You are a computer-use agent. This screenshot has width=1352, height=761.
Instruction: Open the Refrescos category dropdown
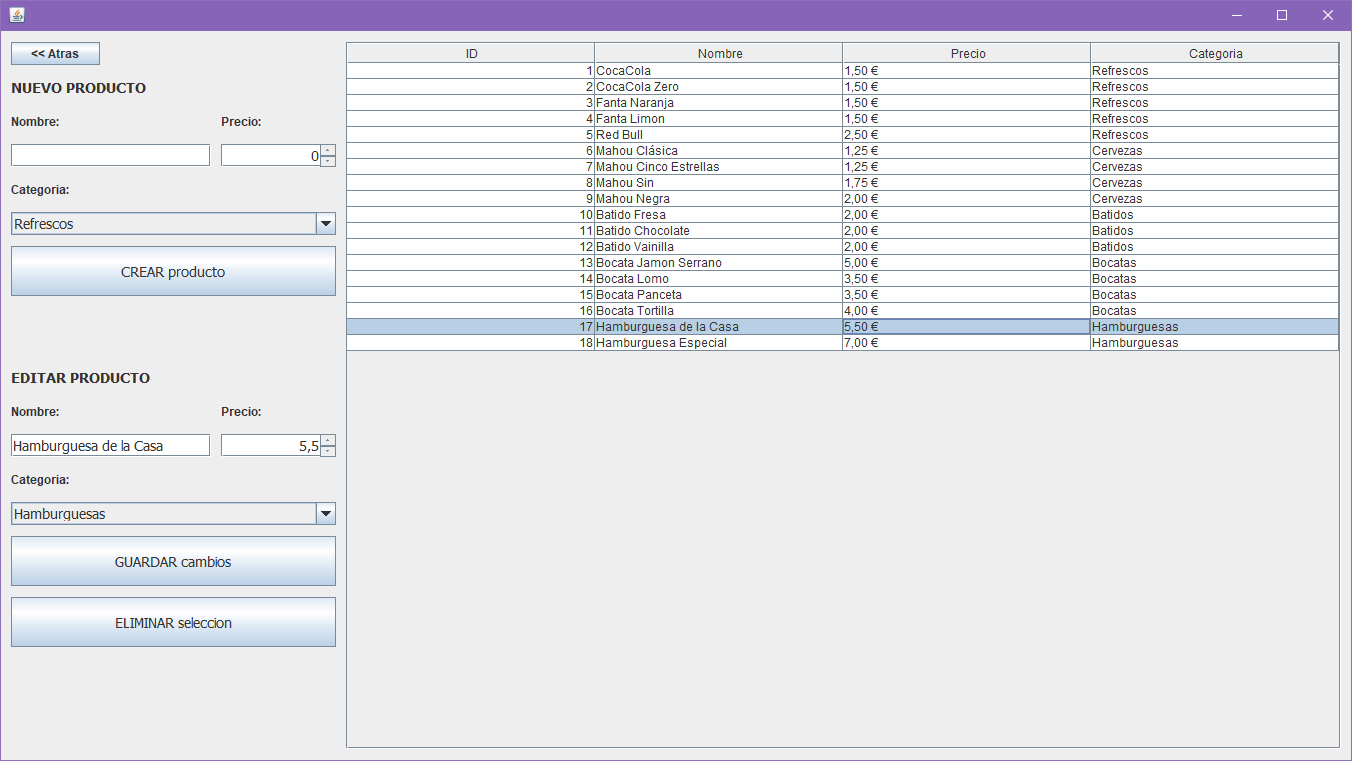(173, 224)
